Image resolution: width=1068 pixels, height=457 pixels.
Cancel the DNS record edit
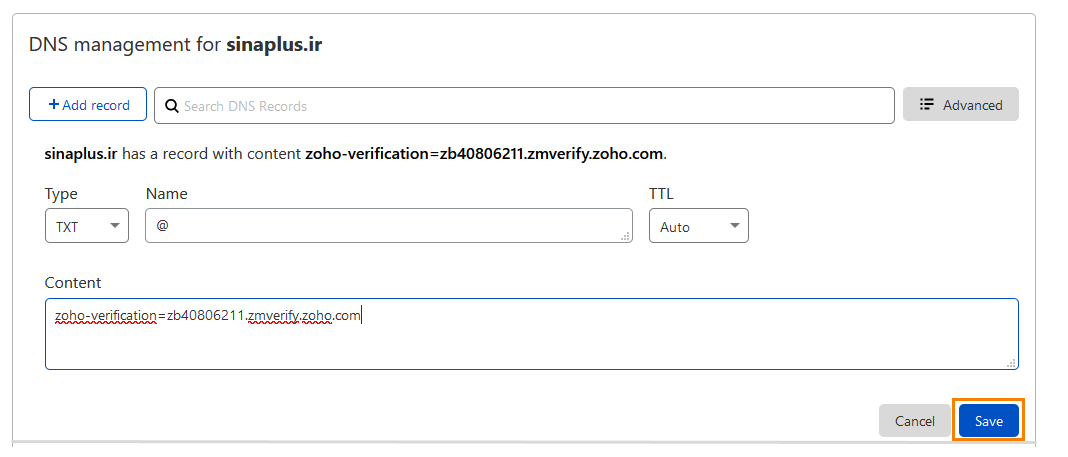[x=914, y=421]
